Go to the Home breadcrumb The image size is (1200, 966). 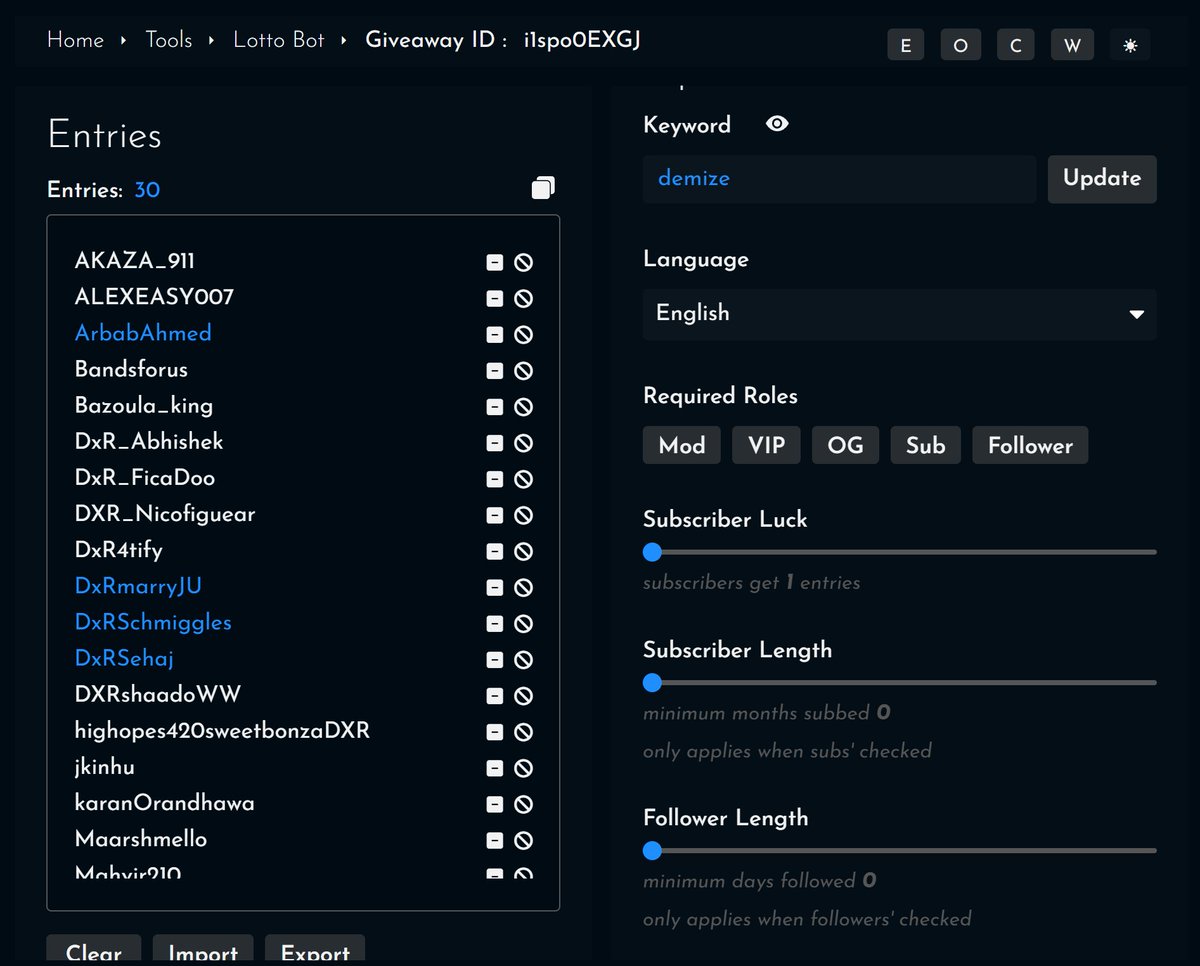coord(75,40)
